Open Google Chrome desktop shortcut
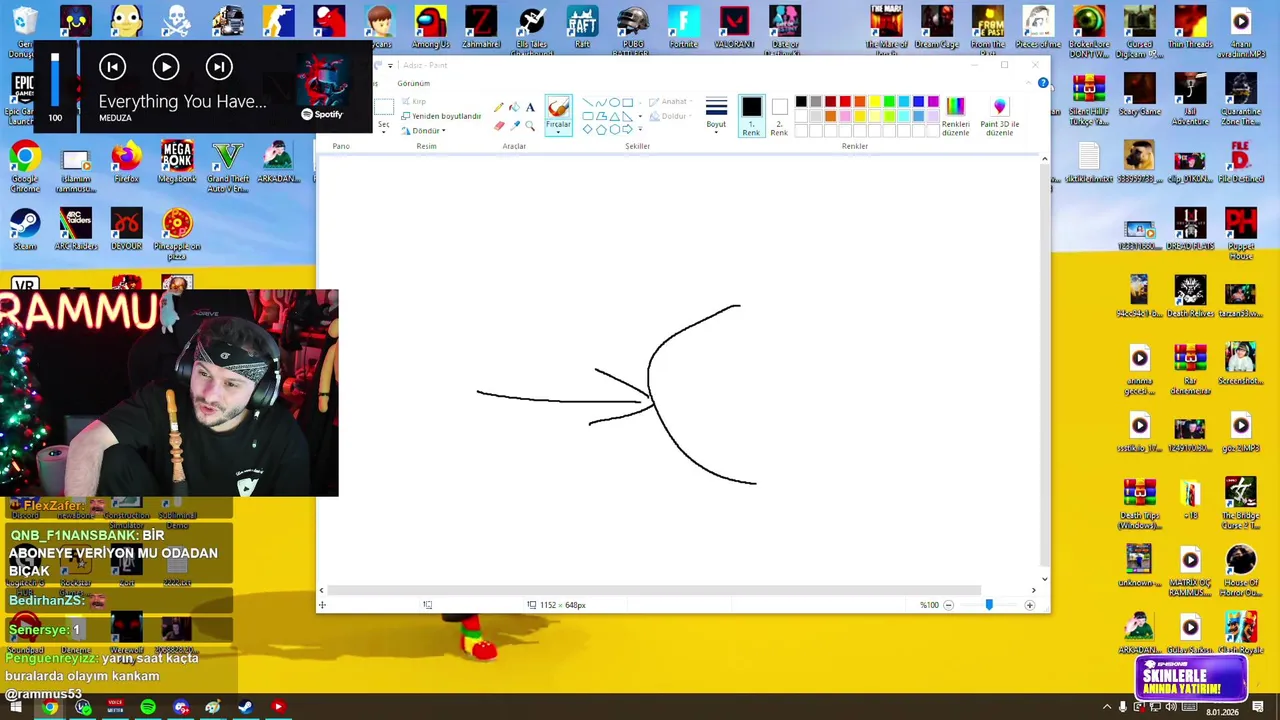The width and height of the screenshot is (1280, 720). [25, 167]
